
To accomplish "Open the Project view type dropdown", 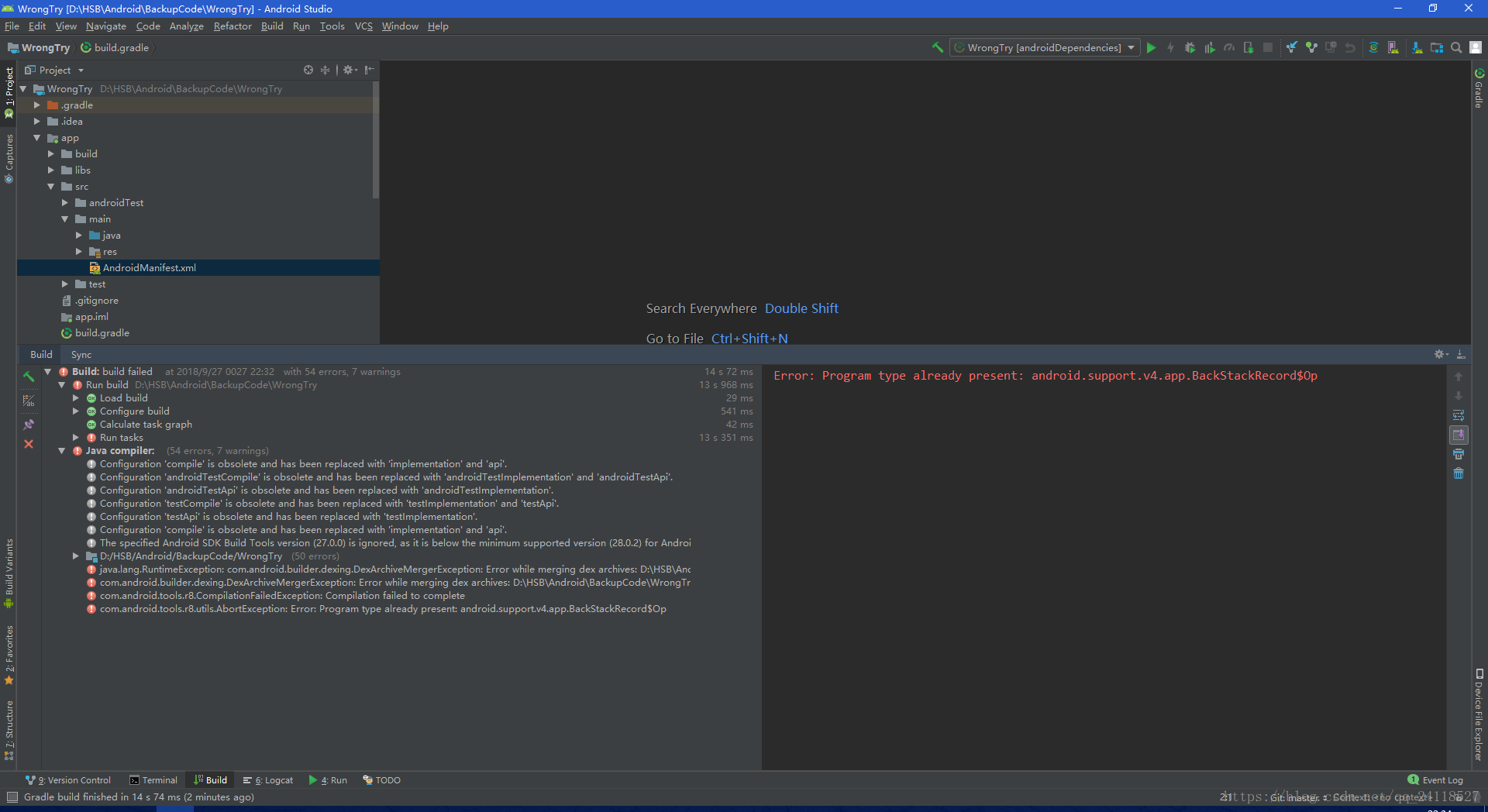I will click(54, 70).
